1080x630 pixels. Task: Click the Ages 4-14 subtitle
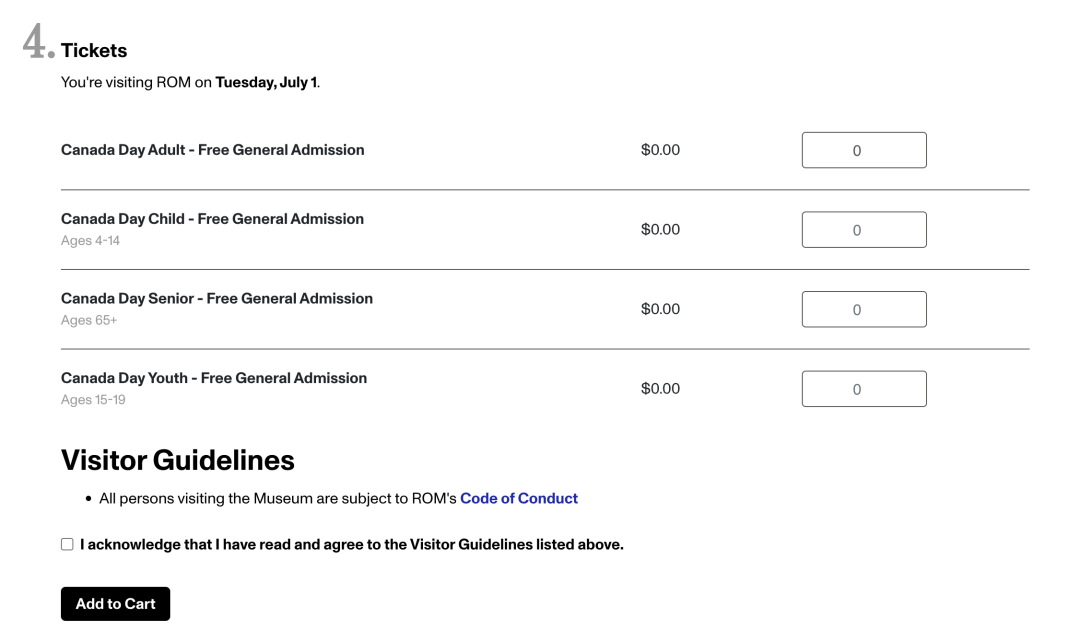pyautogui.click(x=90, y=240)
